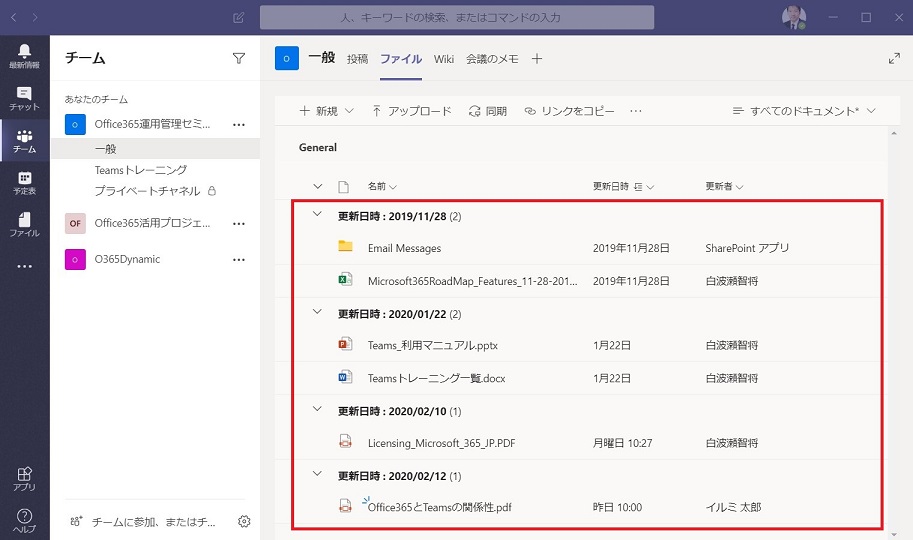Click the file list scrollbar down arrow

pyautogui.click(x=894, y=534)
